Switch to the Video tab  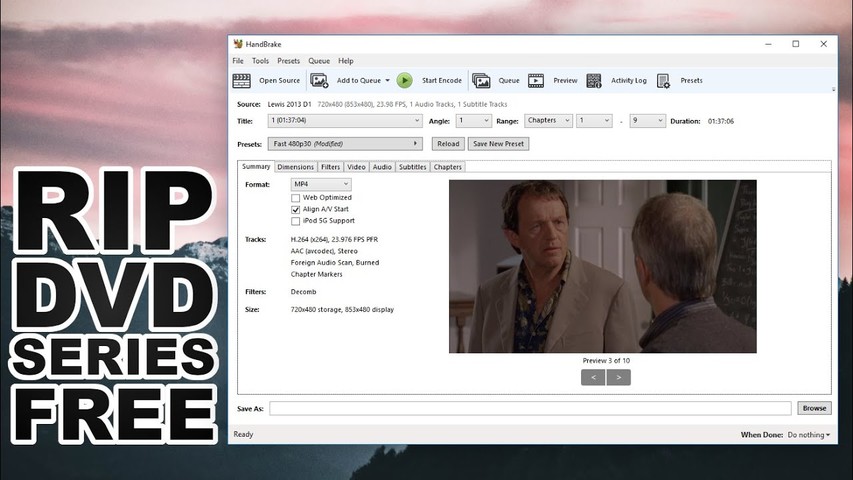click(x=356, y=167)
